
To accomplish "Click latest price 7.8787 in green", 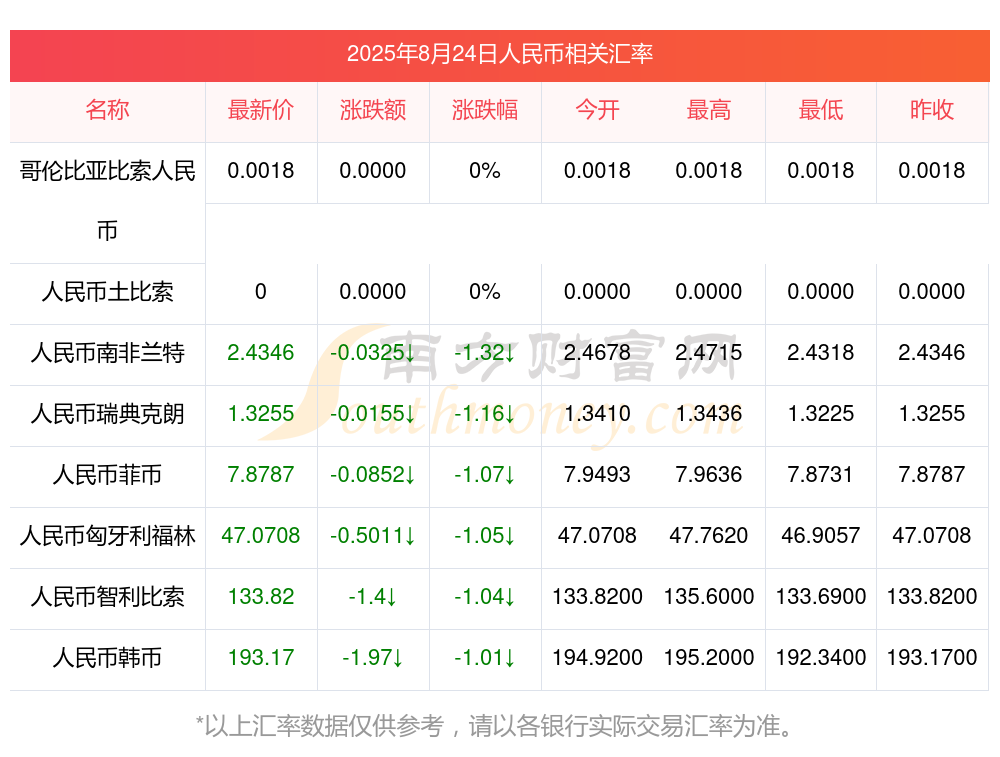I will tap(261, 475).
